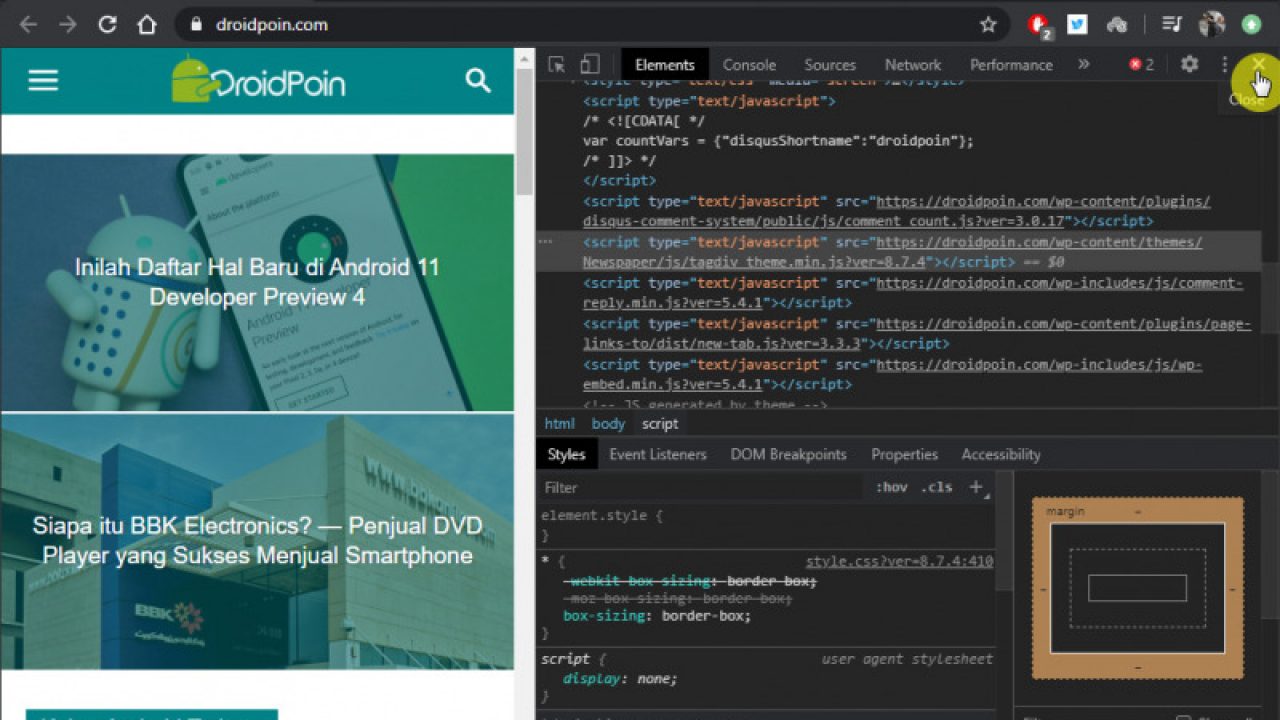This screenshot has height=720, width=1280.
Task: Open style.css?ver=8.7.4:410 source link
Action: [899, 562]
